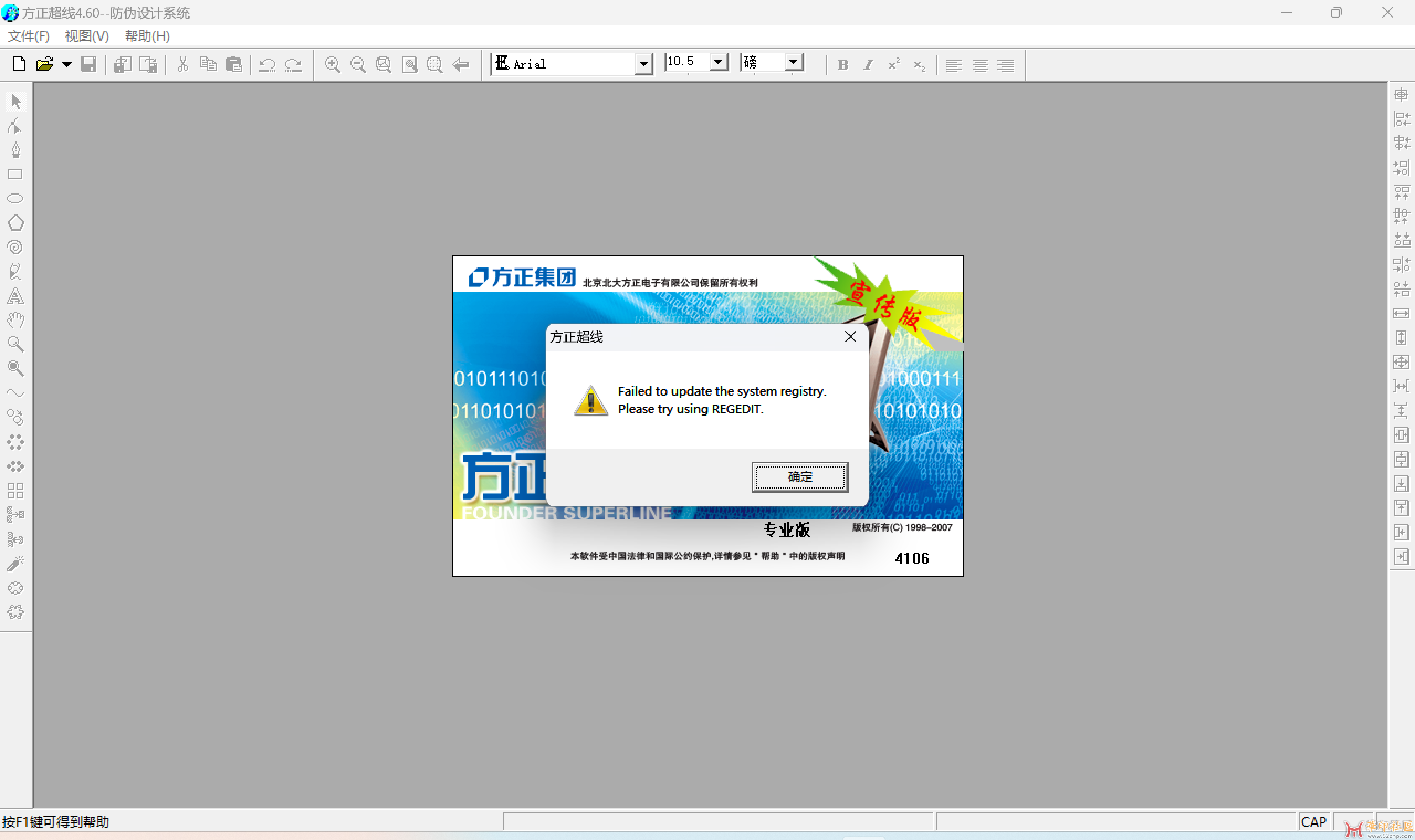Image resolution: width=1415 pixels, height=840 pixels.
Task: Open the 帮助(H) menu
Action: pos(147,36)
